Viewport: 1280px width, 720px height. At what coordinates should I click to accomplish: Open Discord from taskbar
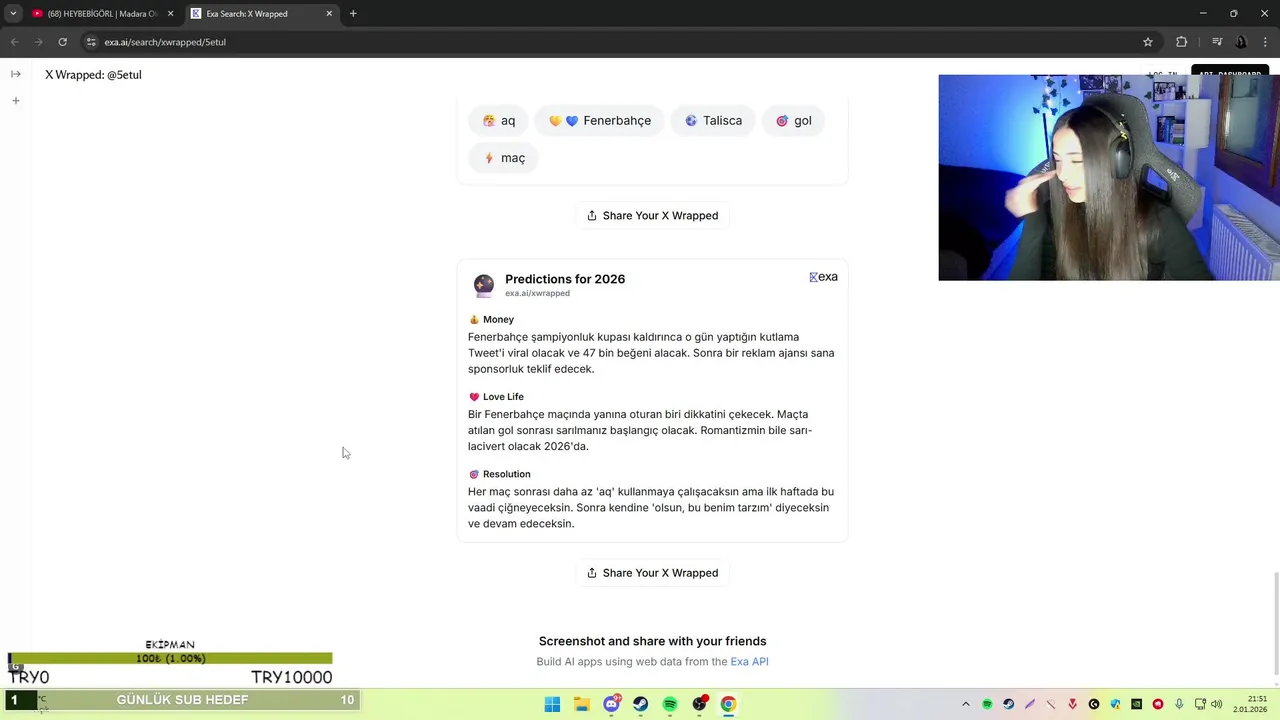[x=611, y=704]
